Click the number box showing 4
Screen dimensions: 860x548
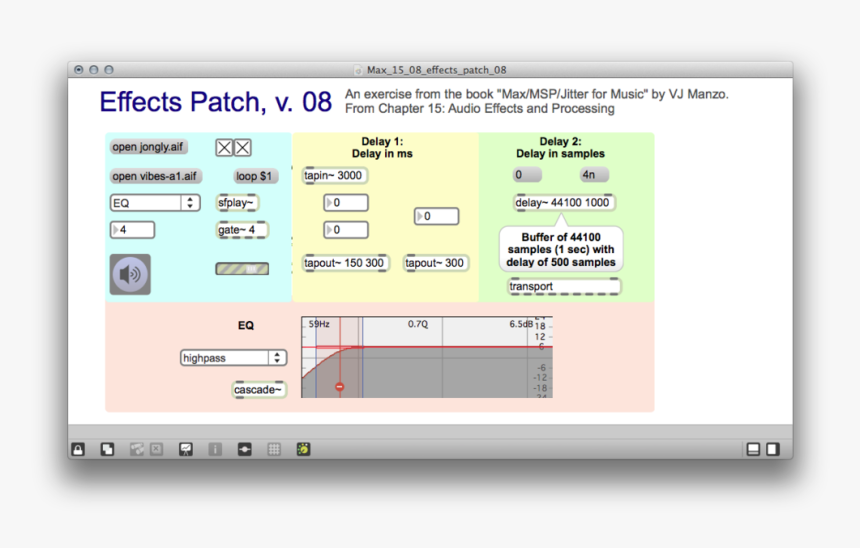132,230
